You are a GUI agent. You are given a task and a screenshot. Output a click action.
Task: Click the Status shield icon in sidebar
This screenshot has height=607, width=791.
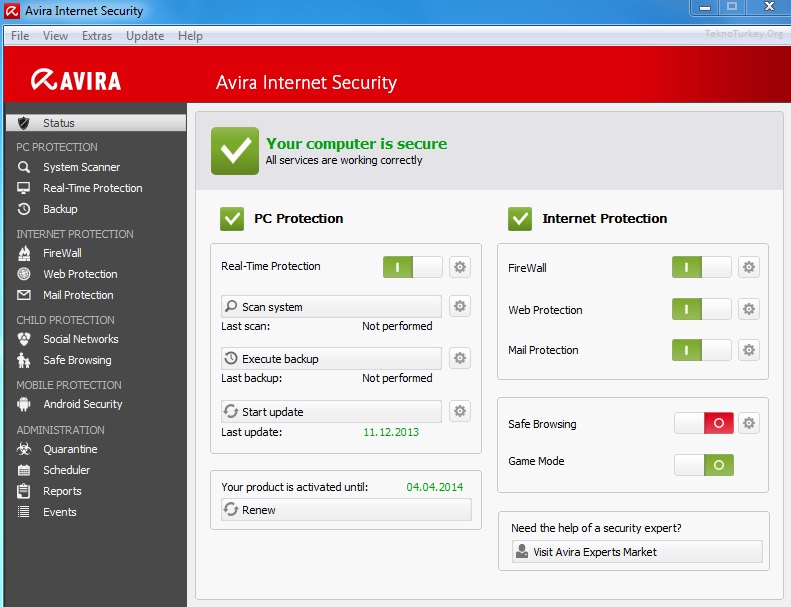click(x=24, y=123)
